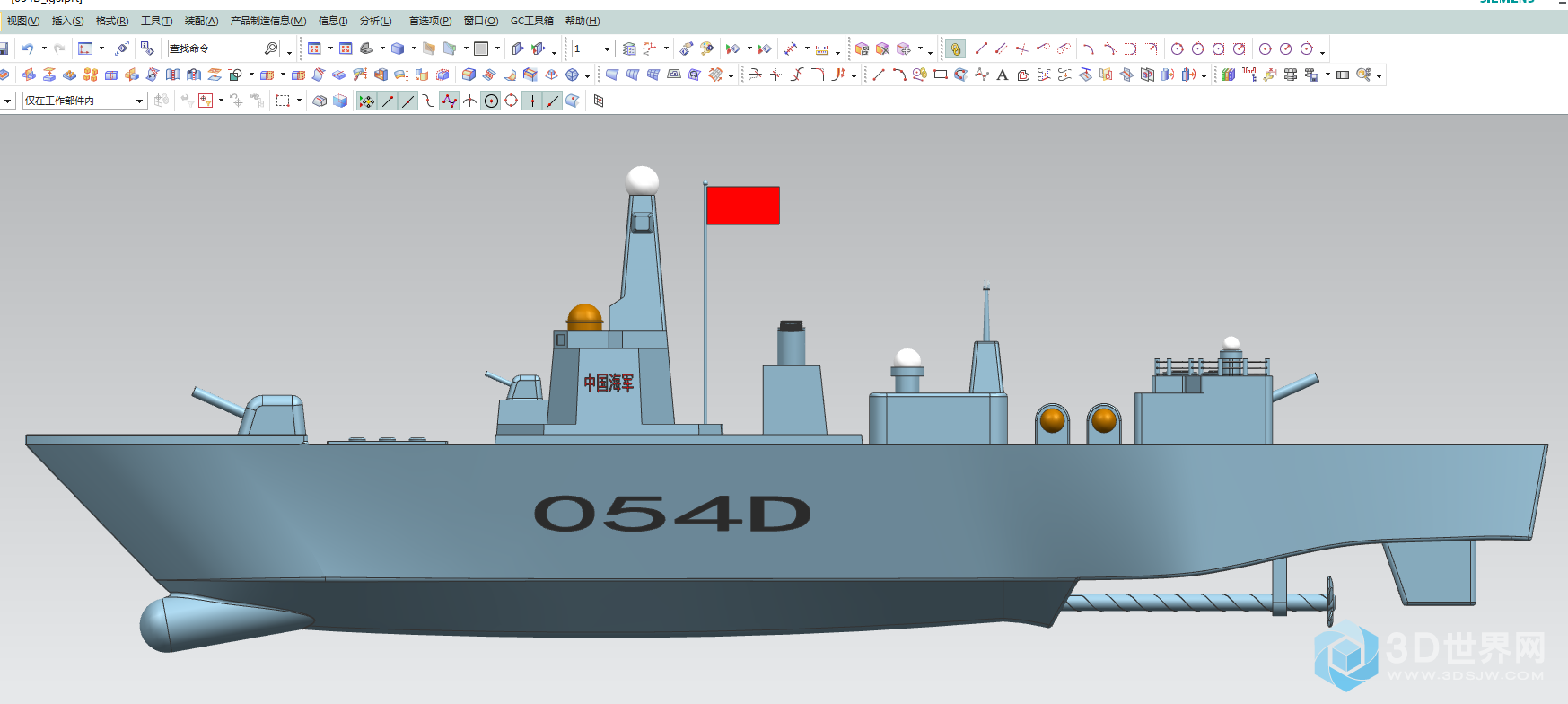Click the table grid icon
The height and width of the screenshot is (704, 1568).
point(1343,75)
